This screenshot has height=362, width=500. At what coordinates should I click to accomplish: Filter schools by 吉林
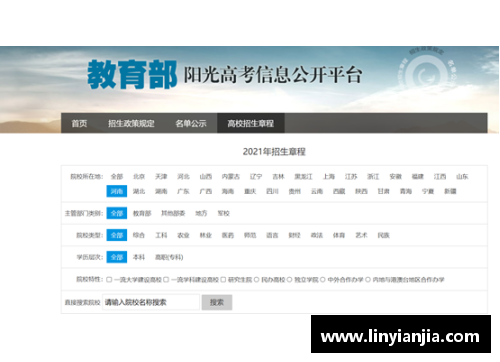click(278, 176)
